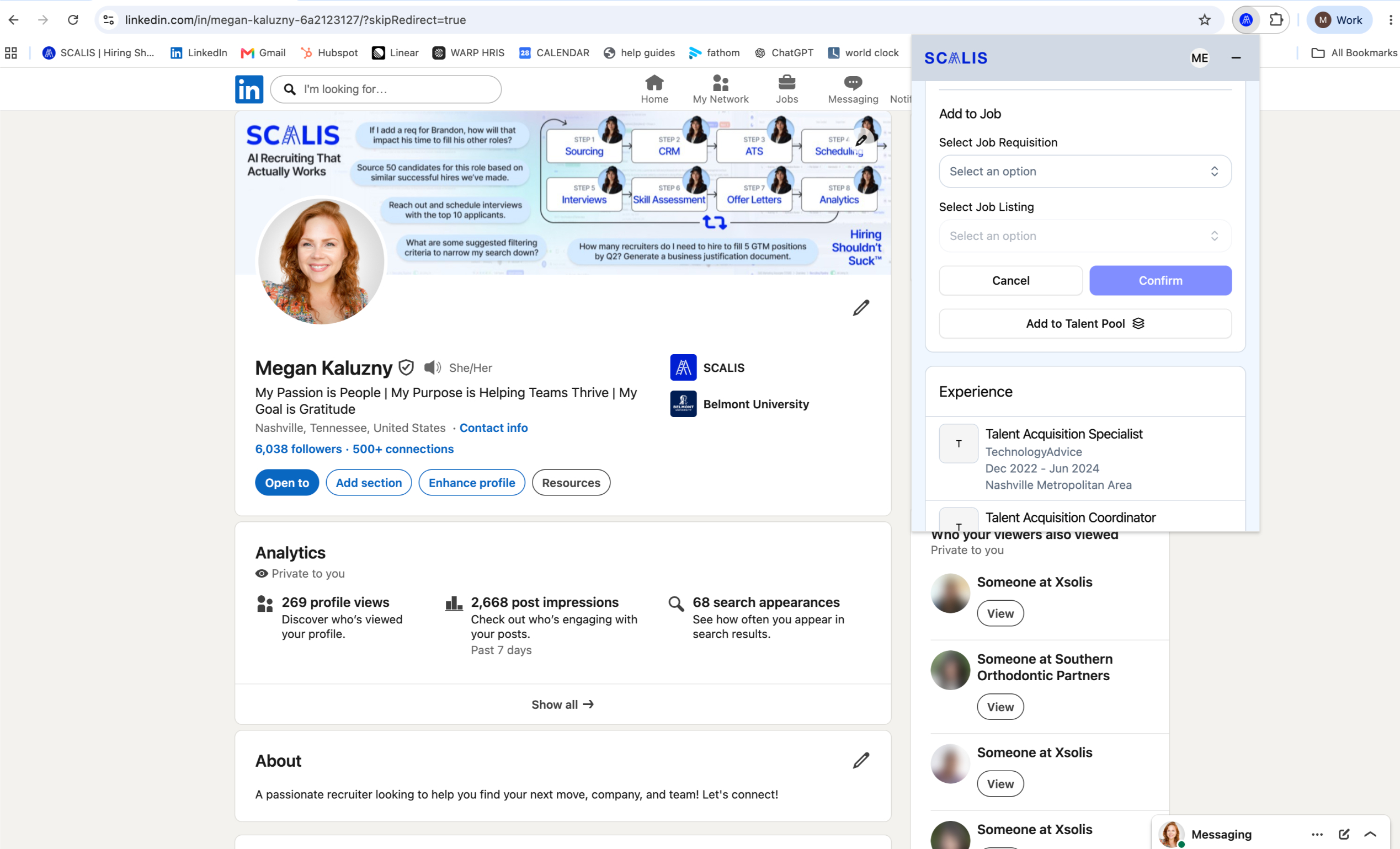Click the LinkedIn search field

click(386, 89)
